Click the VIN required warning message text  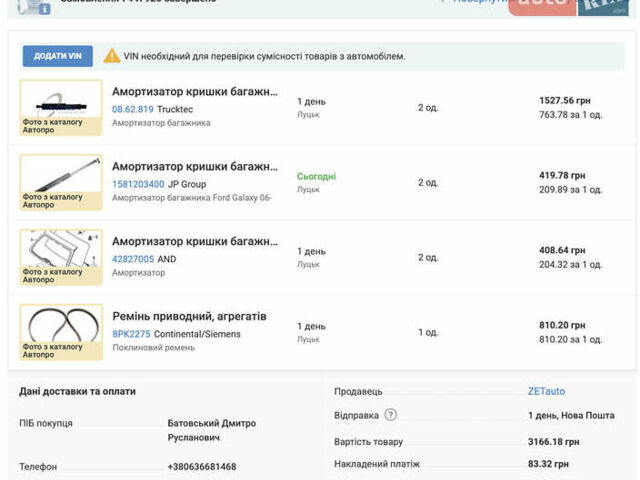pos(264,56)
